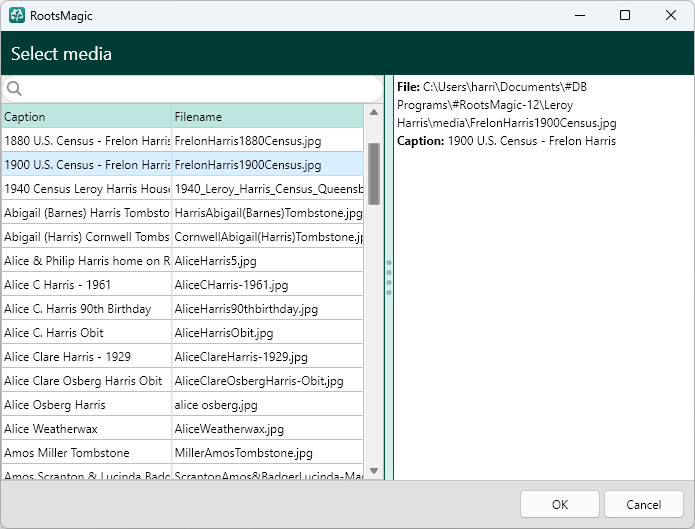Click filename 1940_Leroy_Harris_Census_Queensb

269,189
